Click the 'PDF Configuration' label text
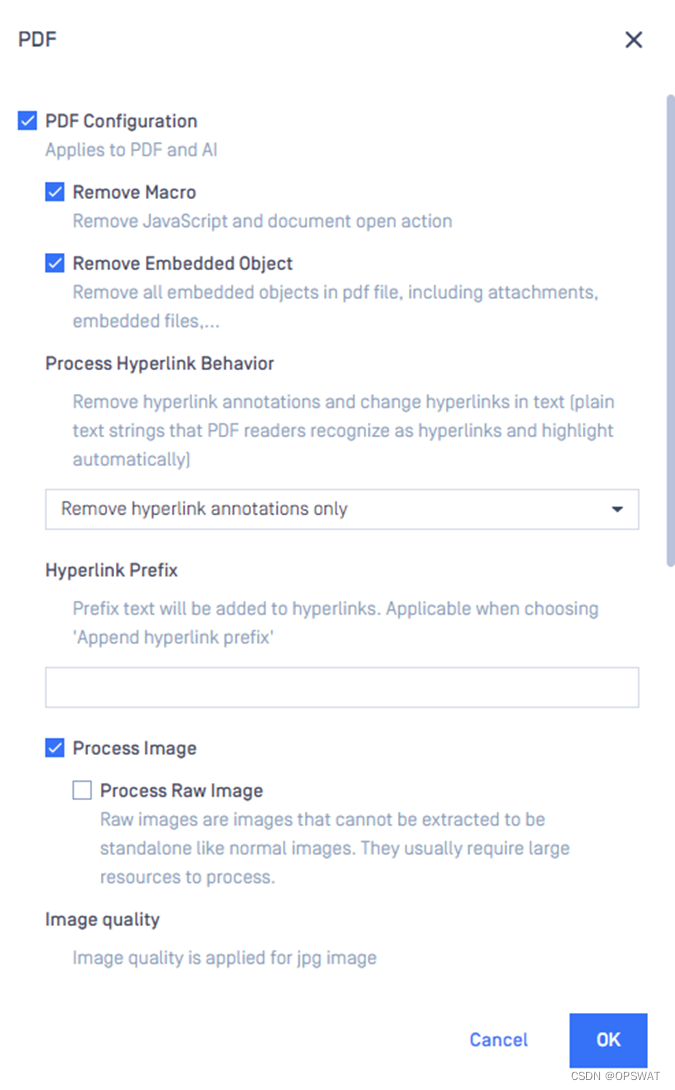 point(121,121)
